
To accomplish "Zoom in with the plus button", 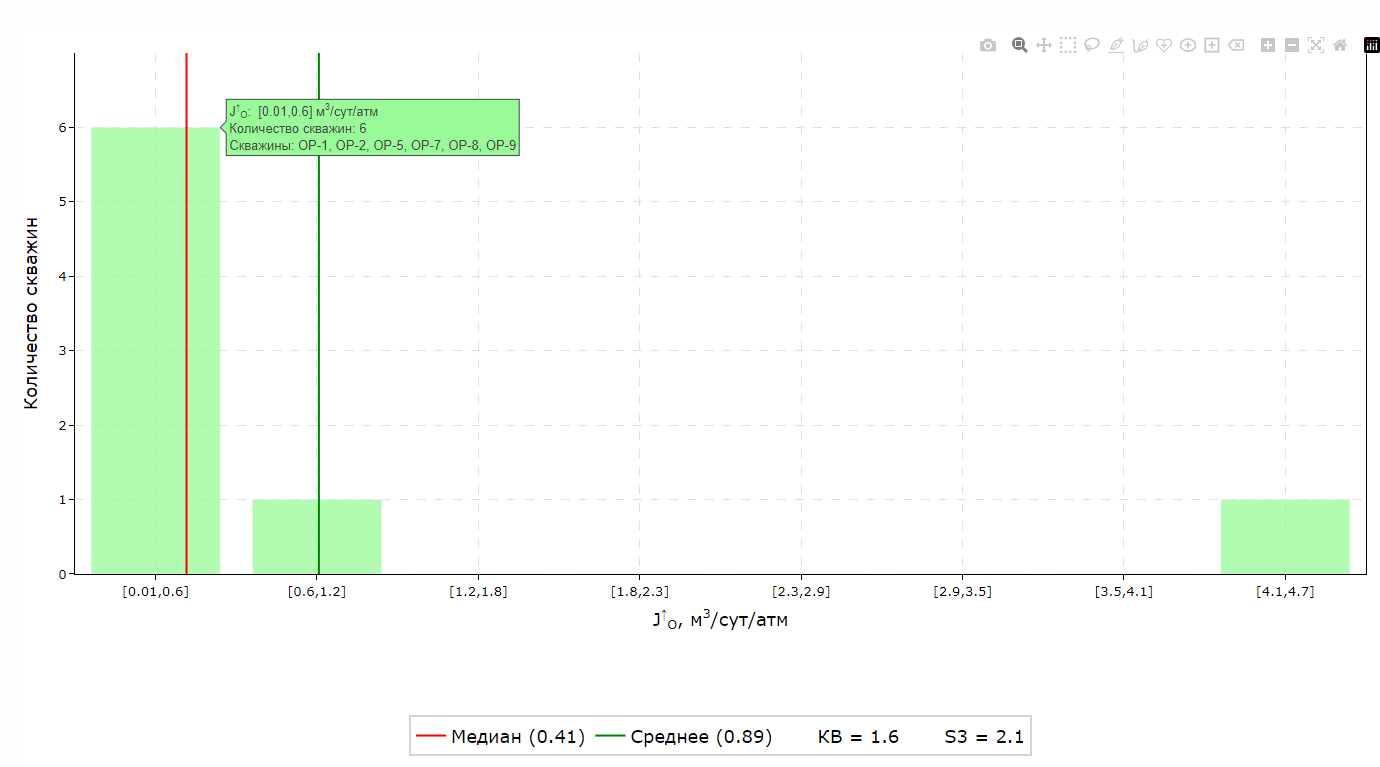I will click(x=1268, y=45).
